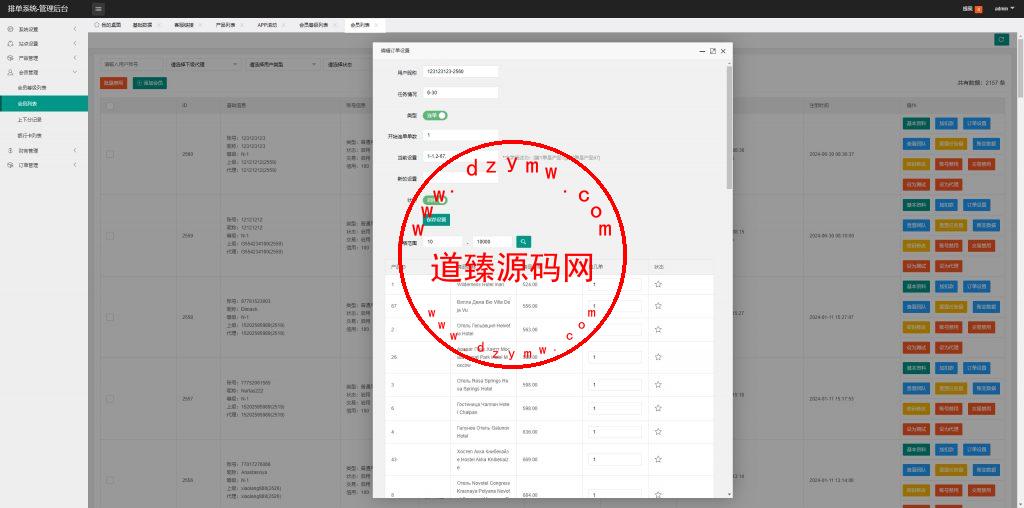Click the star for Hostel Akka Knibekaize

[x=658, y=459]
